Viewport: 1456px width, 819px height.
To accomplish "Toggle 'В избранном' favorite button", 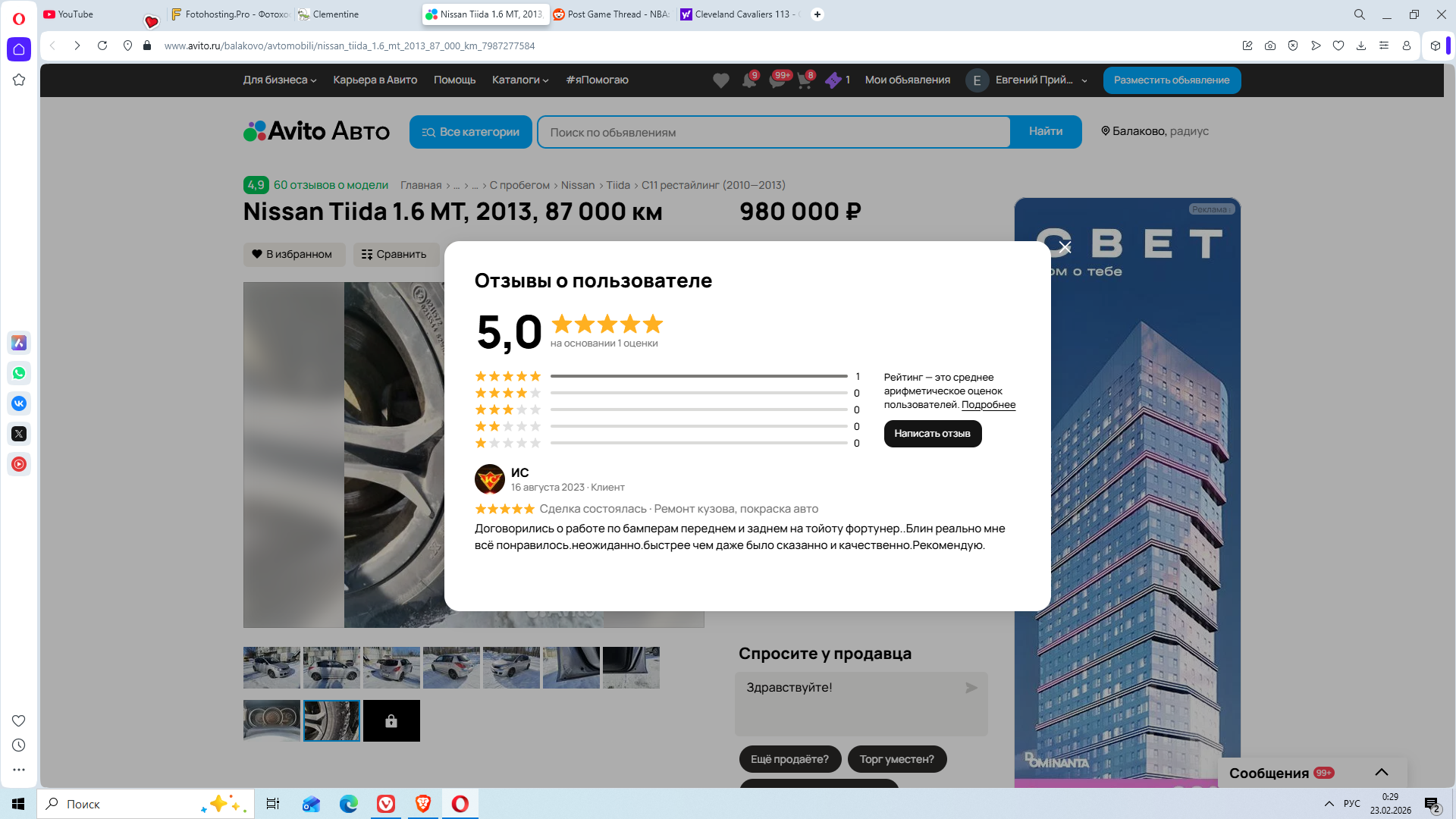I will (293, 254).
